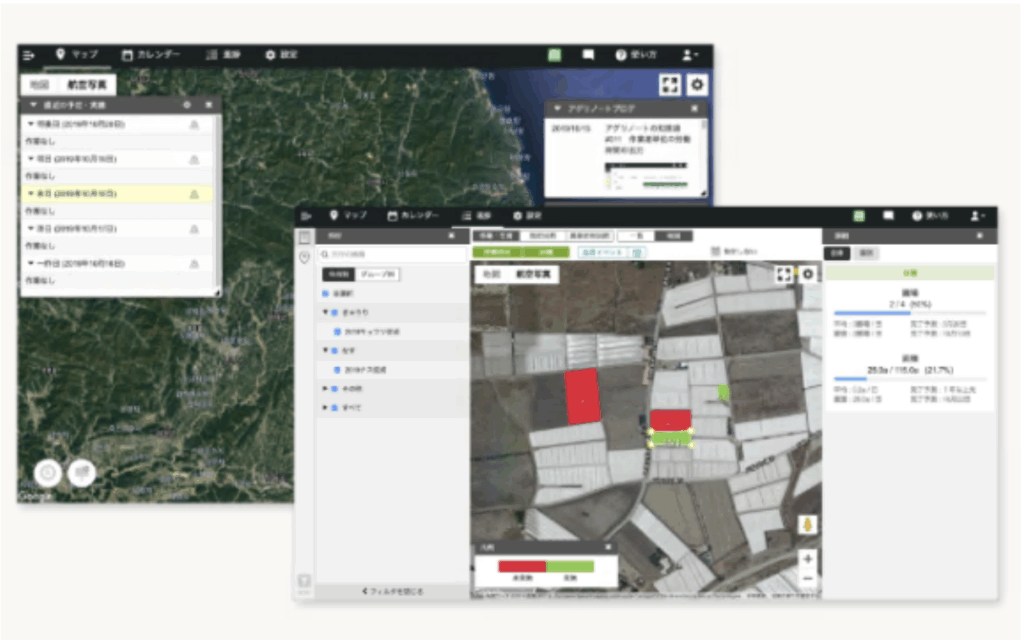Open the chat message icon in front window
This screenshot has width=1024, height=640.
(887, 216)
